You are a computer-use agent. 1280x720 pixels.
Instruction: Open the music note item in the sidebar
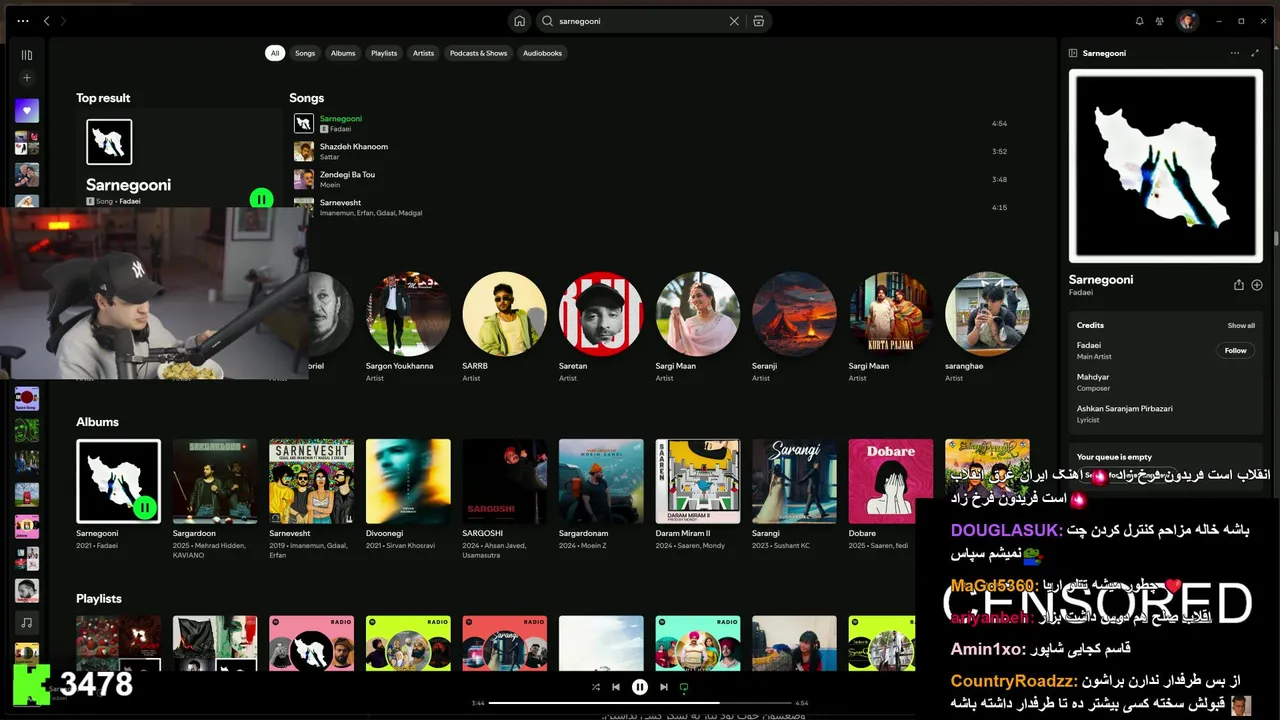[27, 622]
